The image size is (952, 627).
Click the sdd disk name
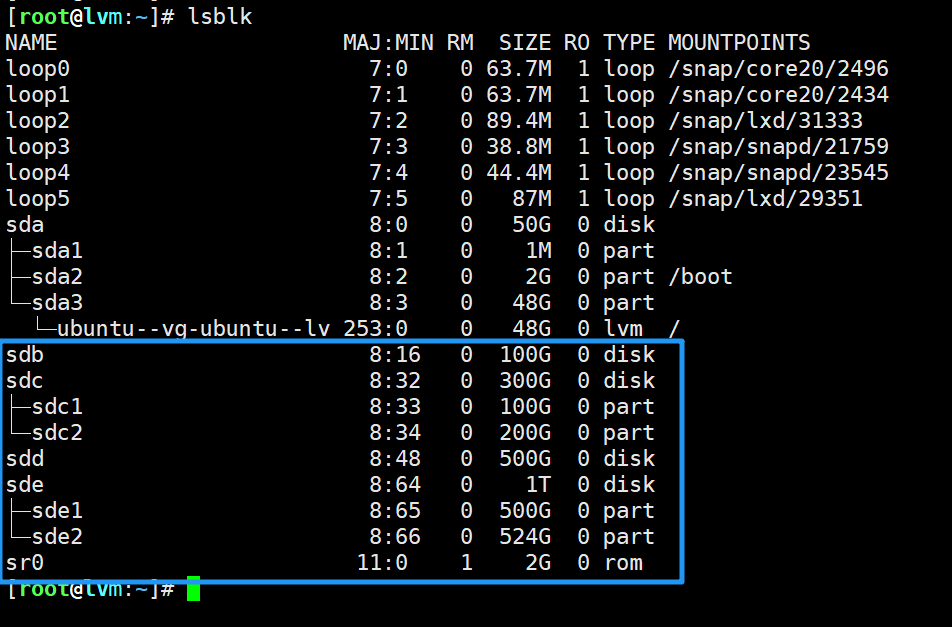click(x=25, y=459)
